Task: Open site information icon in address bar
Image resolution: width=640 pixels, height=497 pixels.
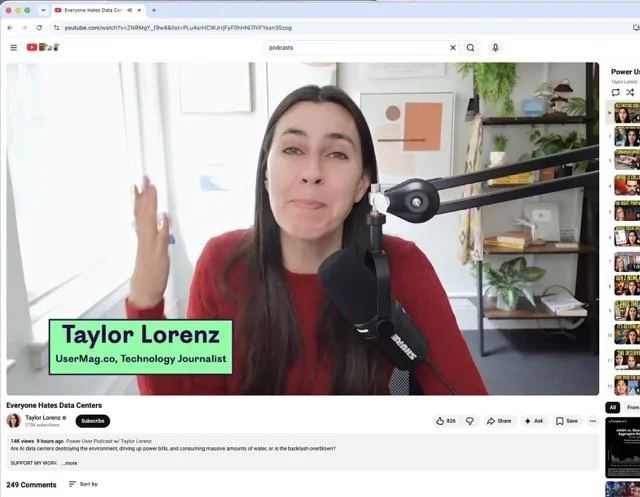Action: pos(56,28)
